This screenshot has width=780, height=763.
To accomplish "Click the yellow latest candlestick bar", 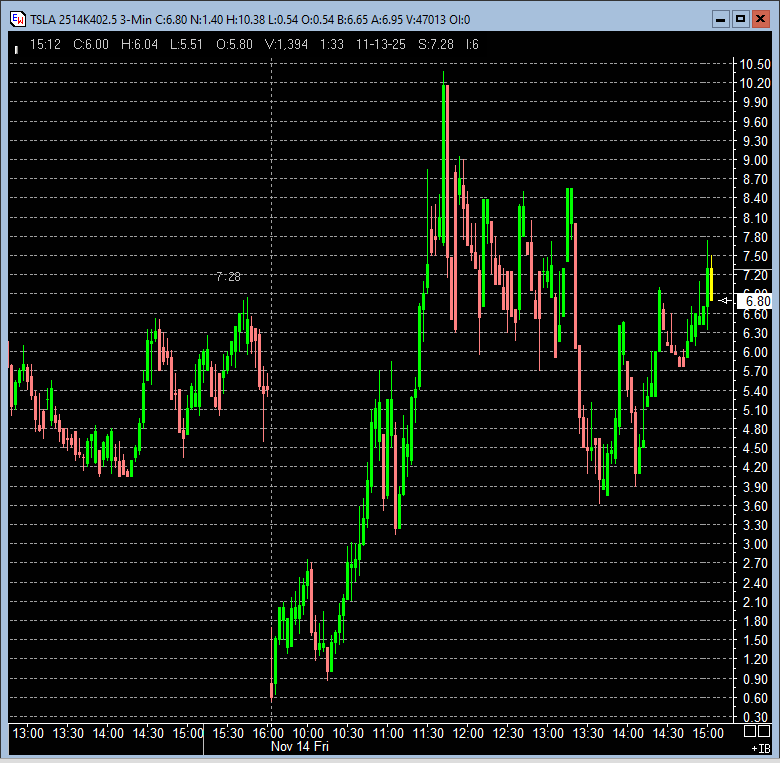I will coord(710,284).
